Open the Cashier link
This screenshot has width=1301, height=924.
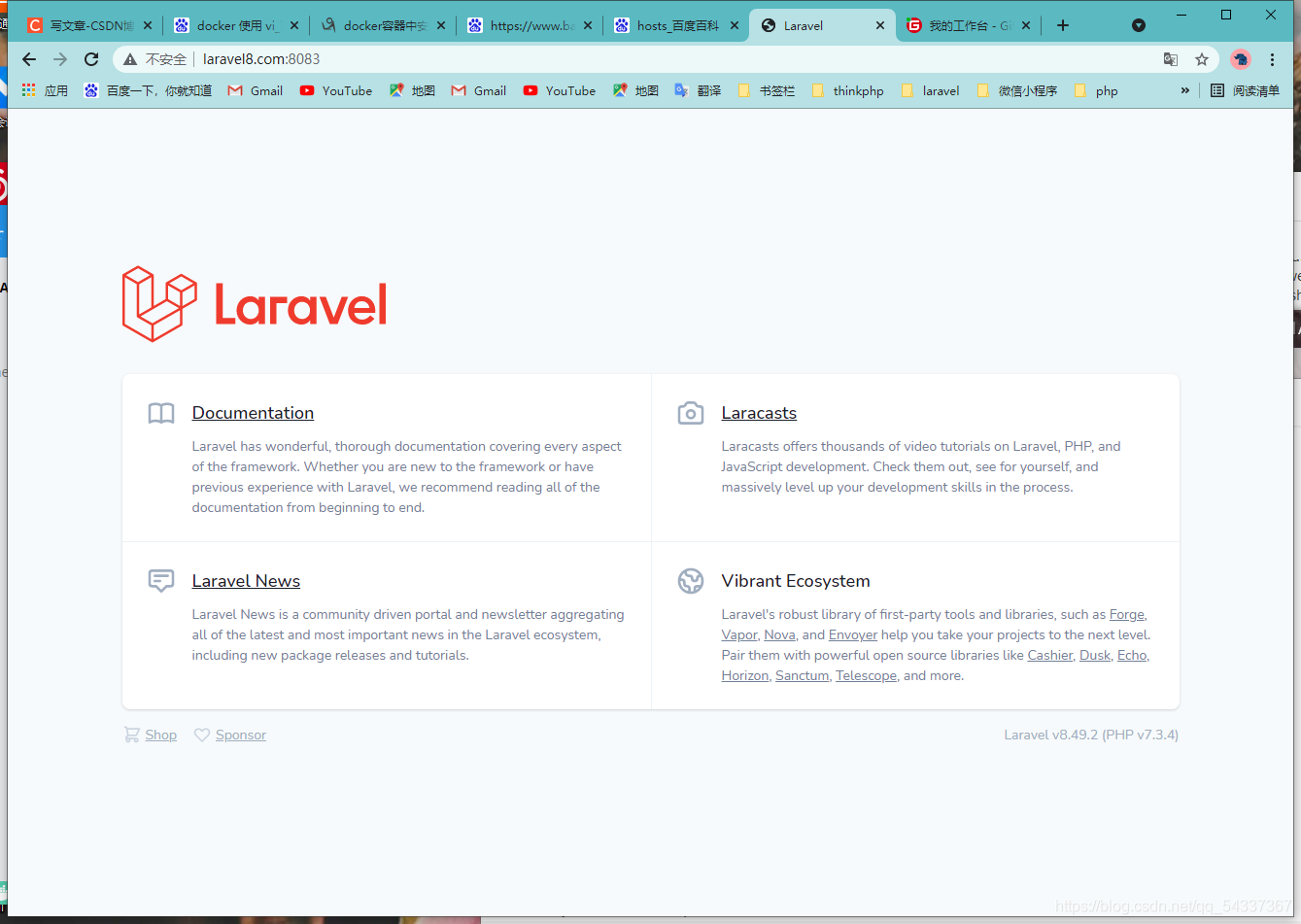pos(1050,655)
